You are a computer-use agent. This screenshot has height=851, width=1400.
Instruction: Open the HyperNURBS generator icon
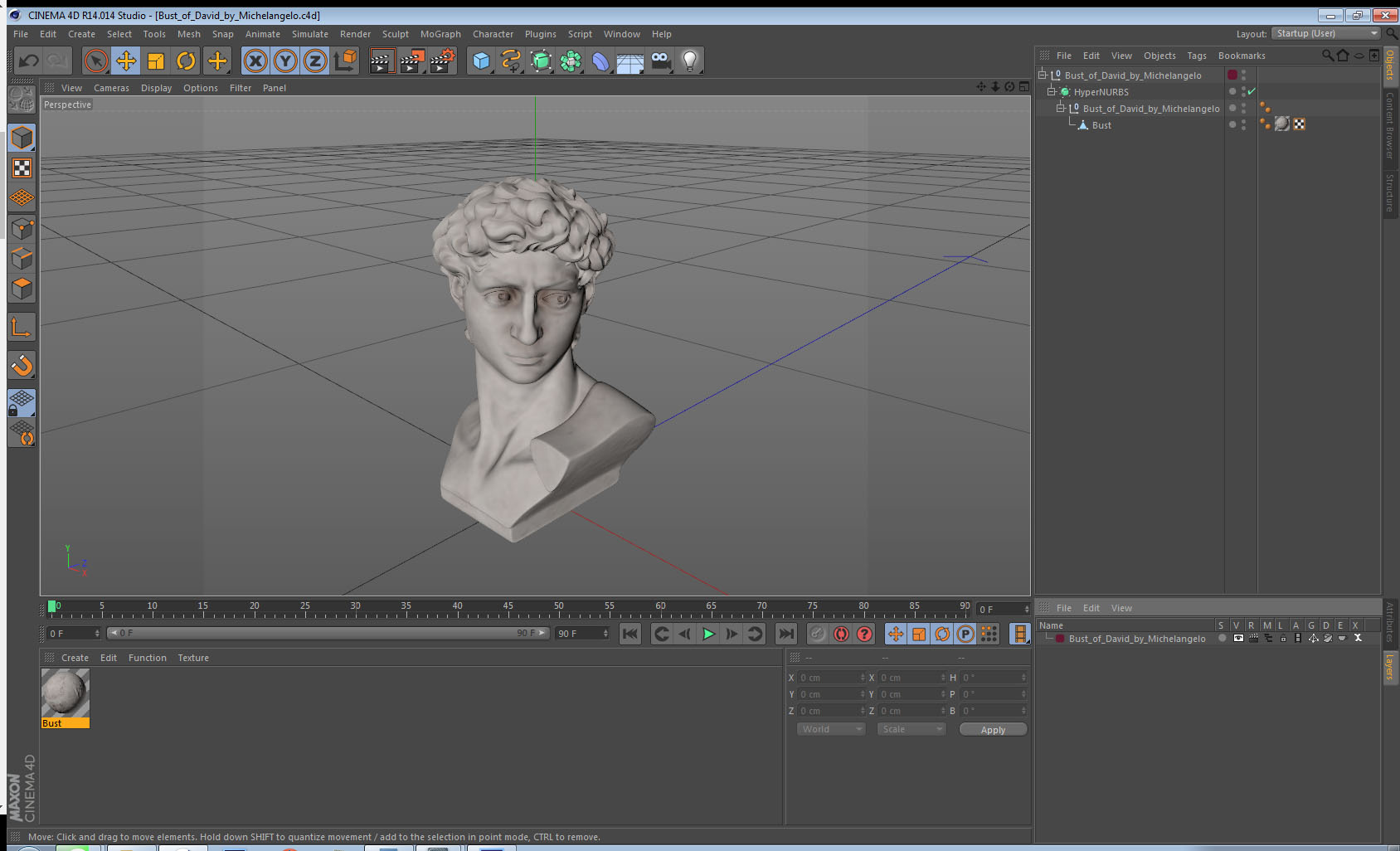click(x=541, y=61)
